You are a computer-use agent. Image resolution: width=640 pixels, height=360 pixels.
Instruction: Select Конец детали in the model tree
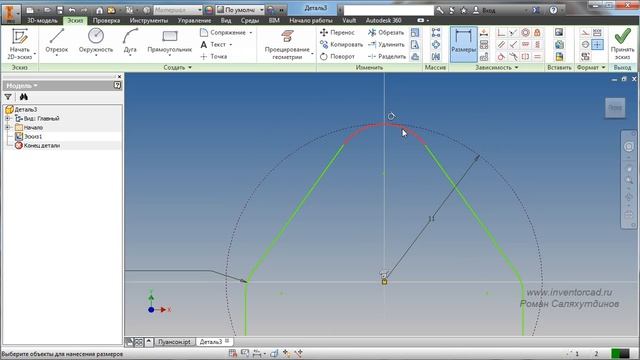tap(38, 145)
